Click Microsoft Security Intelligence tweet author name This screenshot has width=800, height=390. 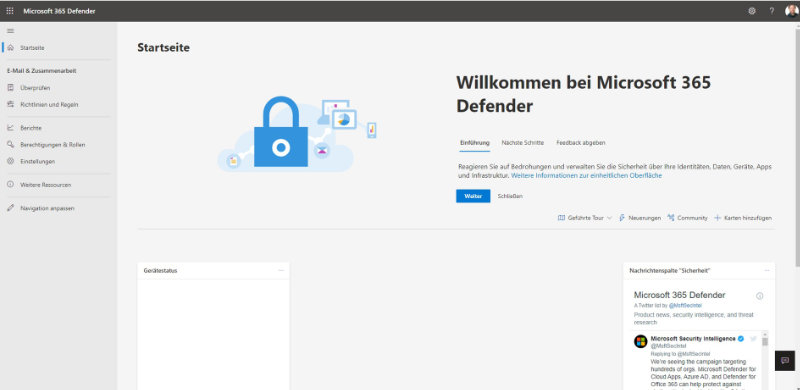point(693,338)
